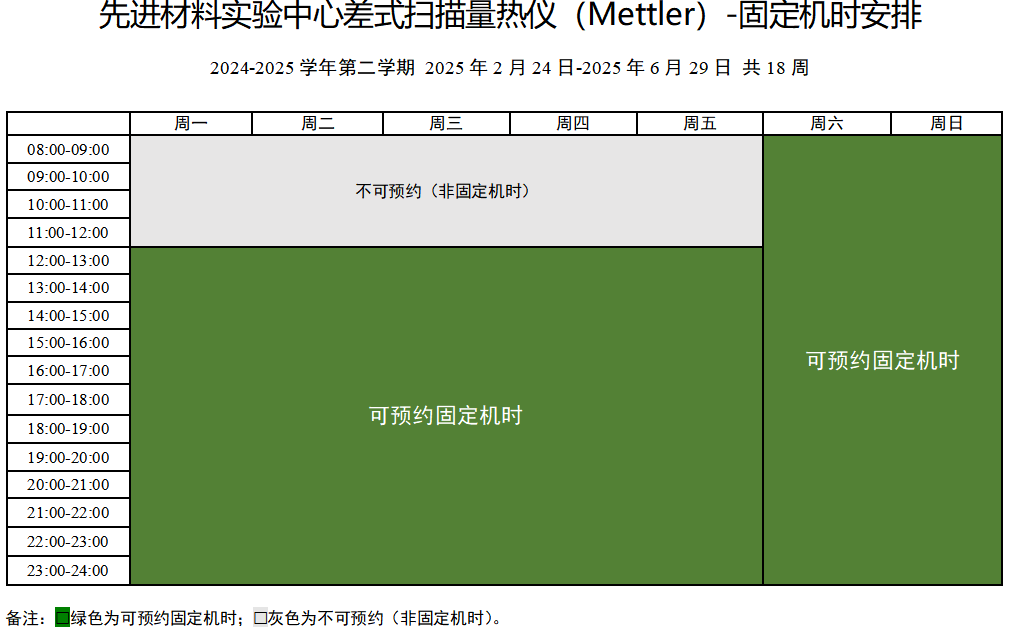Image resolution: width=1009 pixels, height=627 pixels.
Task: Click the 2024-2025 学年第二学期 date subtitle
Action: (509, 68)
